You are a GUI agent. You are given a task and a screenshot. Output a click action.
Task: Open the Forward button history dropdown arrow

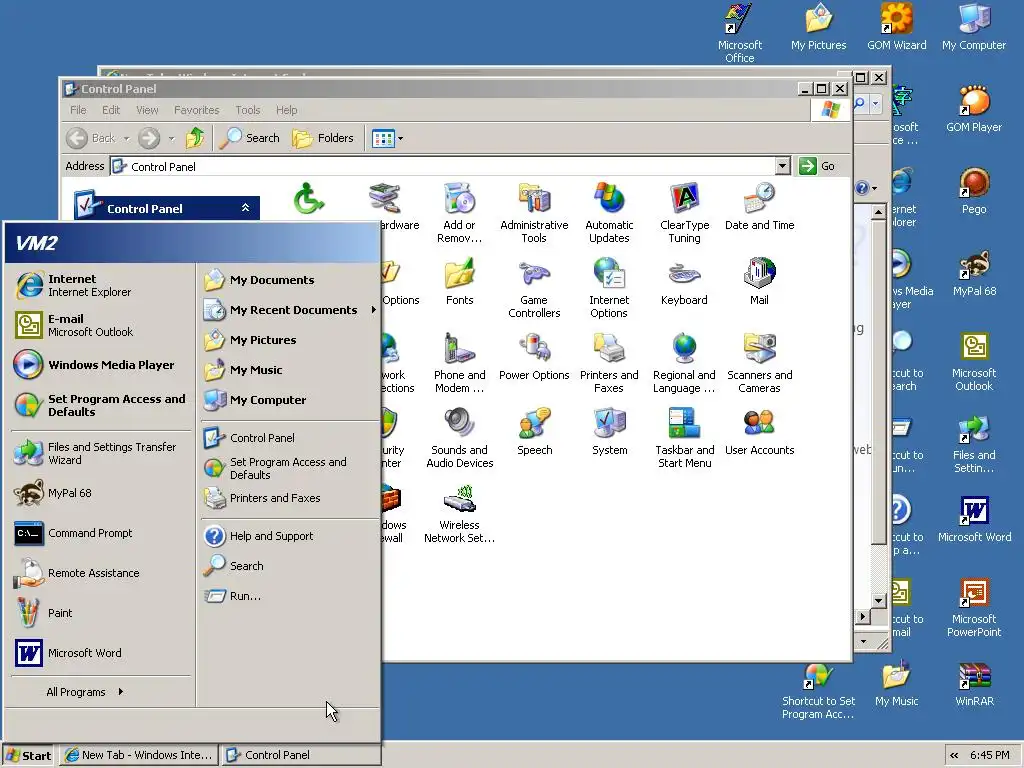pyautogui.click(x=171, y=138)
